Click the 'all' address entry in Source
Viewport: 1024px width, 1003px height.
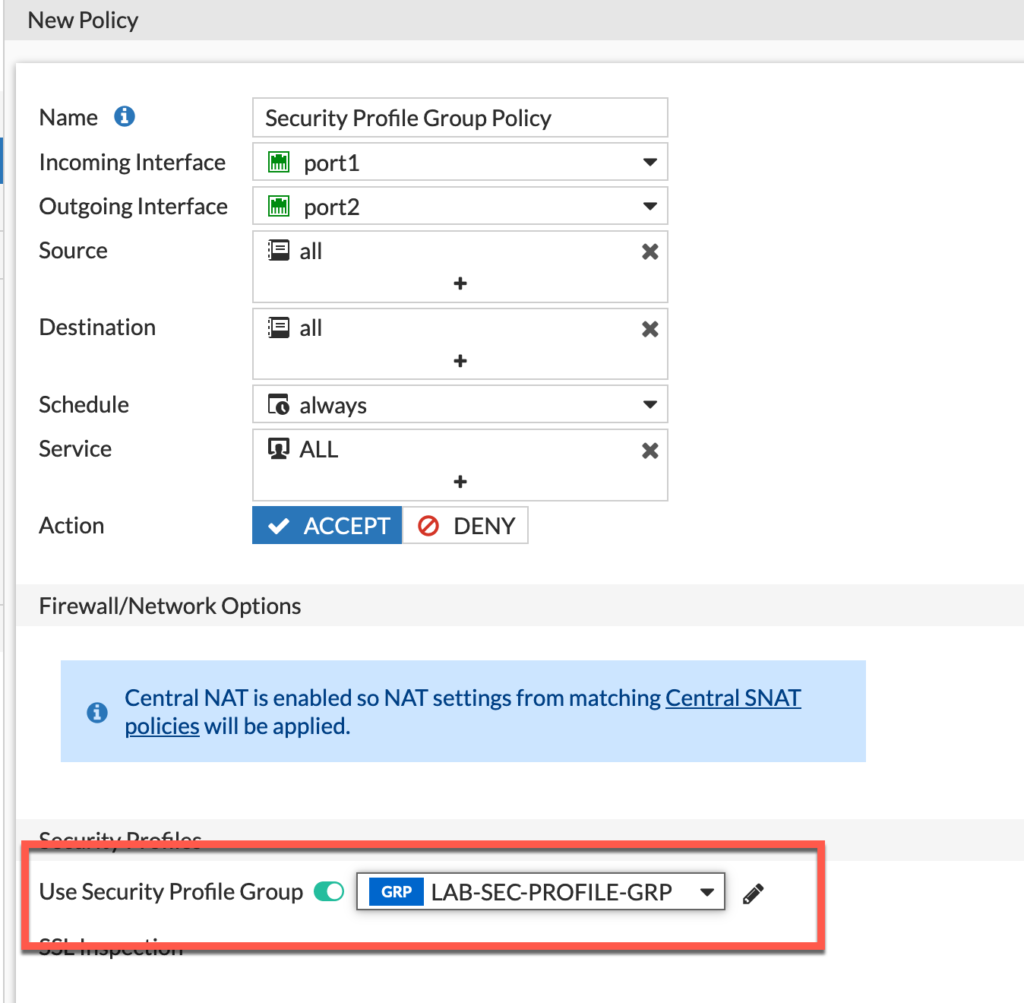coord(295,251)
